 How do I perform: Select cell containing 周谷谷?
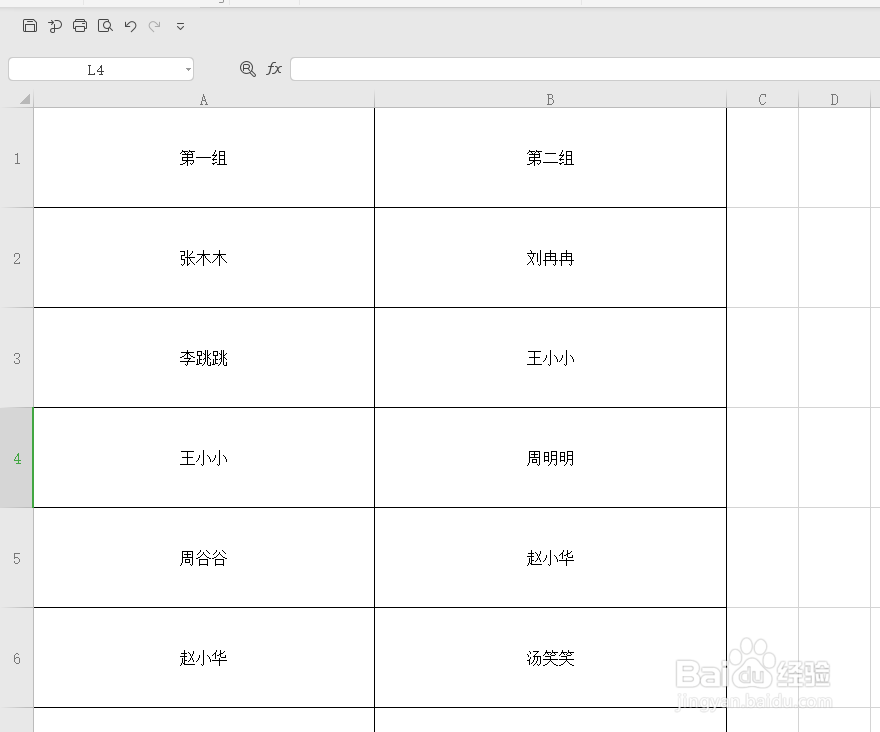204,558
